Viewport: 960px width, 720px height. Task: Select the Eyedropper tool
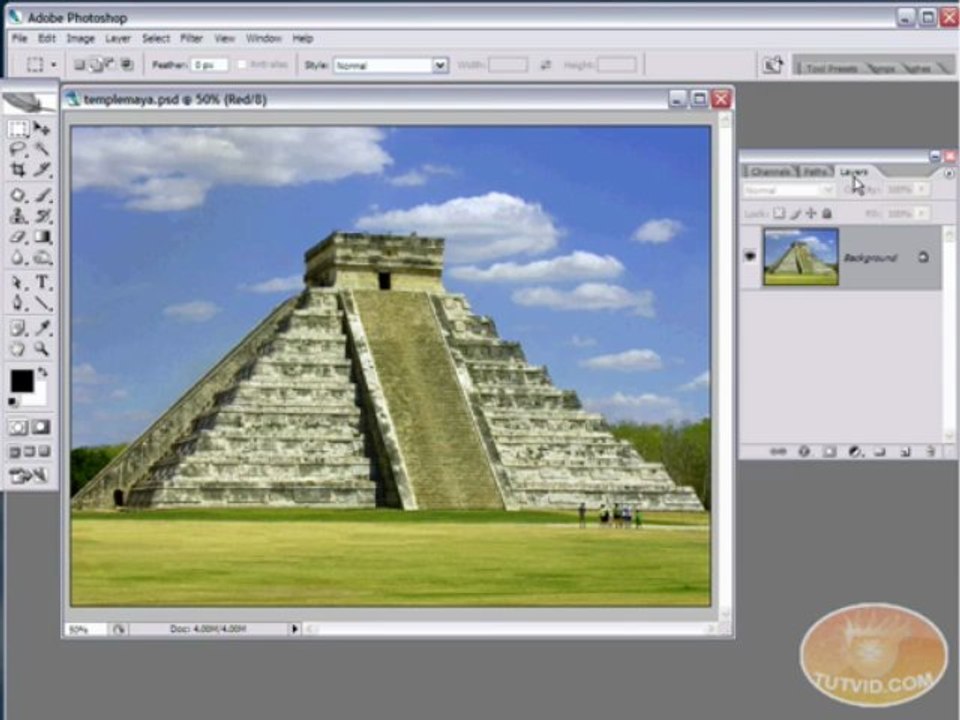pos(42,329)
